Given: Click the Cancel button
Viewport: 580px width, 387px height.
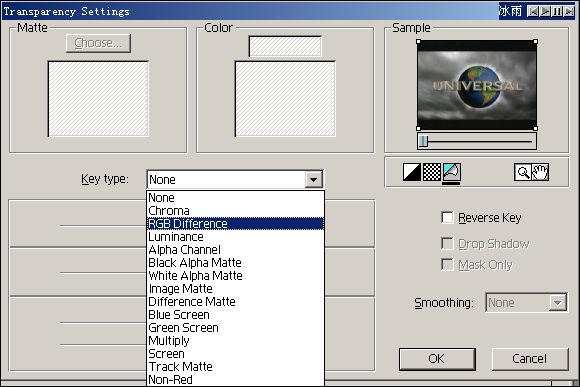Looking at the screenshot, I should 530,359.
